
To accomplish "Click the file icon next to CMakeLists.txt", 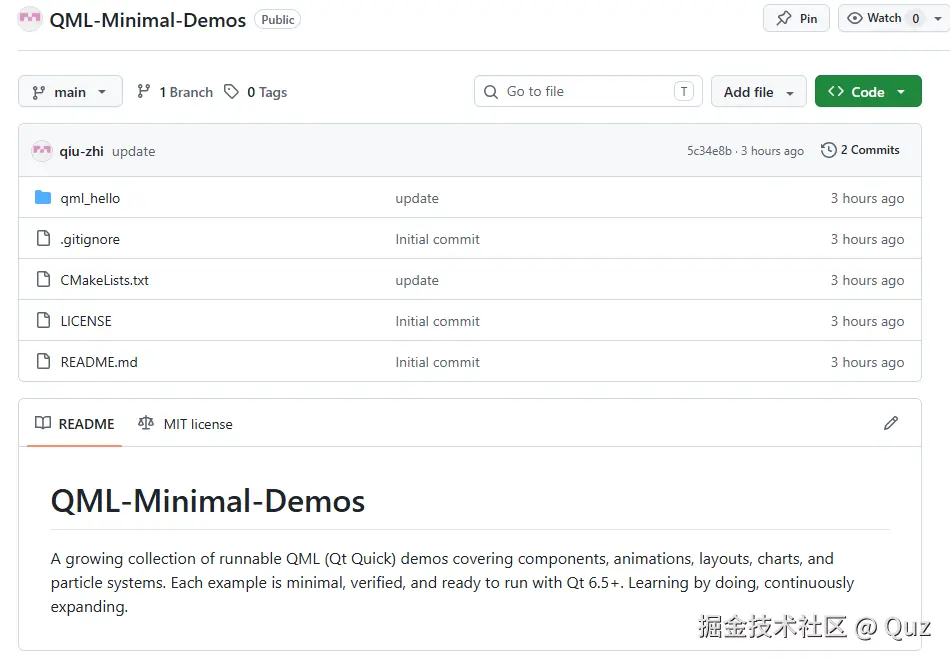I will pos(43,279).
